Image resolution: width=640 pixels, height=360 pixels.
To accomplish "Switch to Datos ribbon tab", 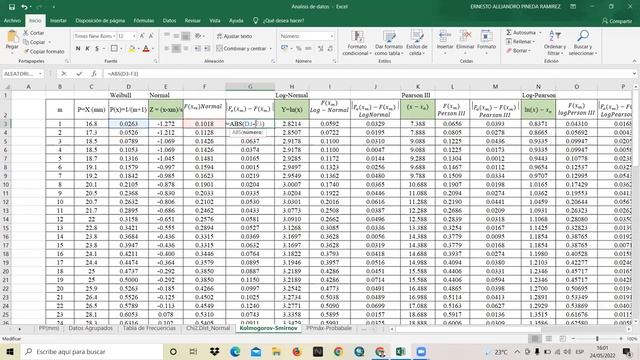I will click(x=169, y=20).
